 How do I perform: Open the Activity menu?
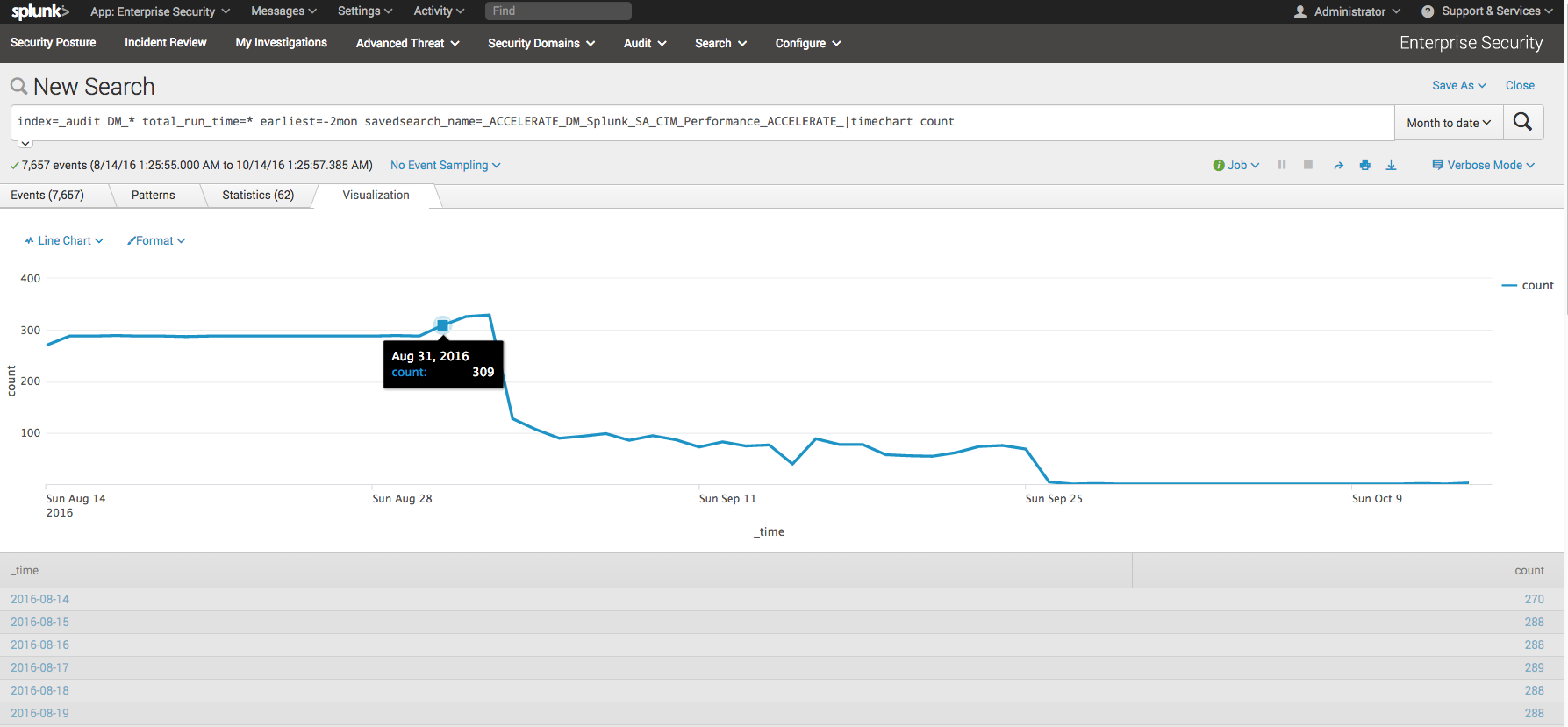tap(439, 11)
